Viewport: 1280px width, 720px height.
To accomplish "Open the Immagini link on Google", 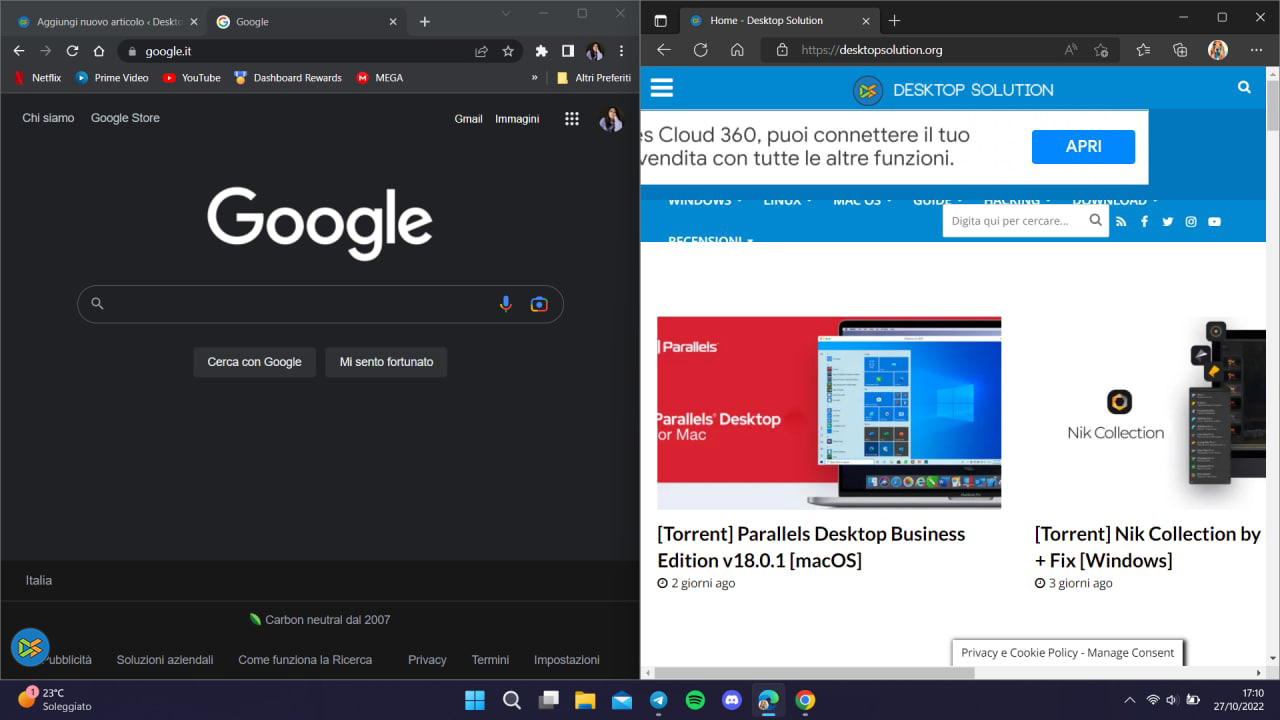I will coord(517,119).
